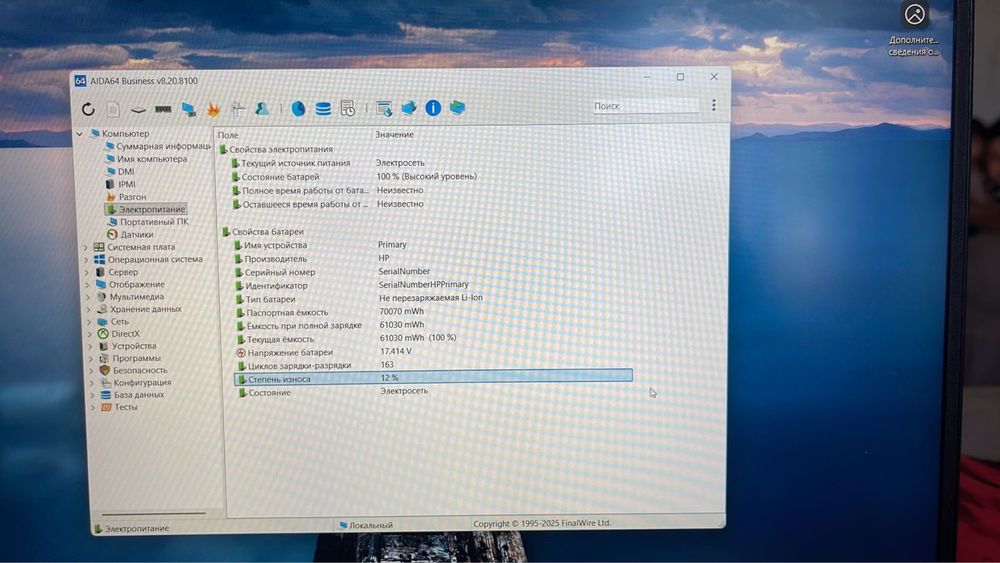Click the Локальный status bar entry
Viewport: 1000px width, 563px height.
[366, 525]
